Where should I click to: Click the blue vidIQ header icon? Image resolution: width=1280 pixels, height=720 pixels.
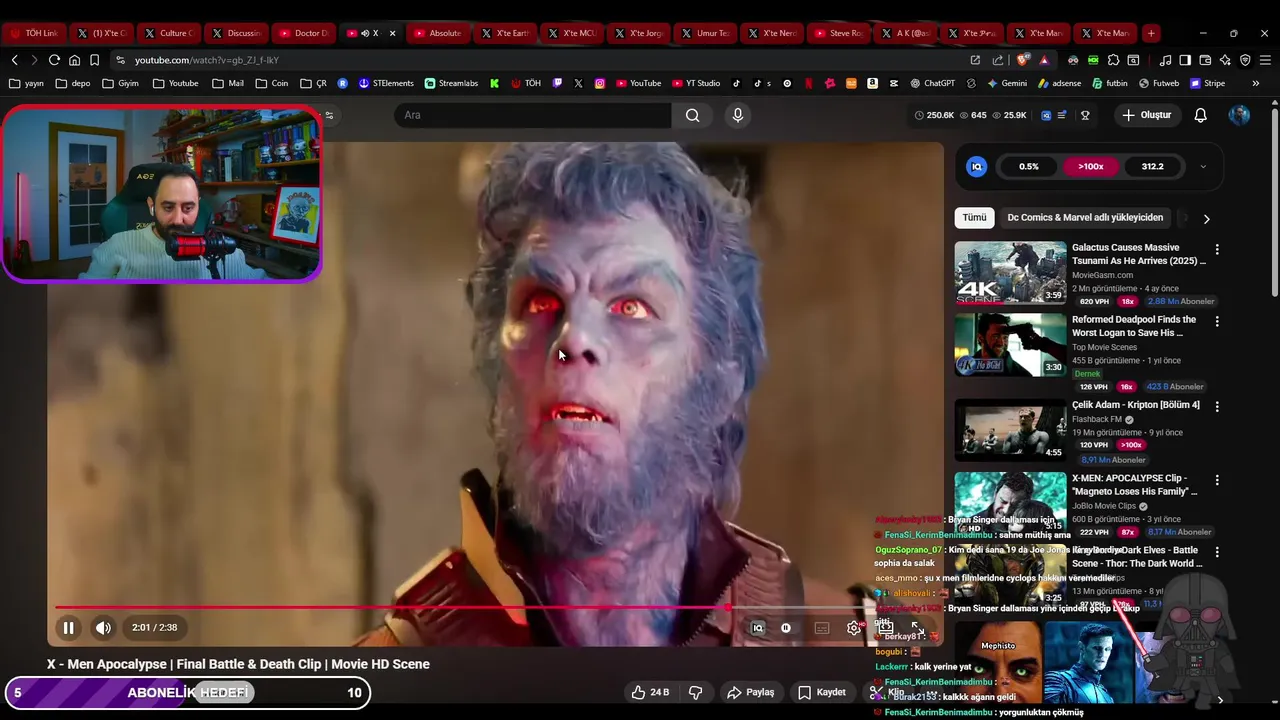pos(1046,115)
